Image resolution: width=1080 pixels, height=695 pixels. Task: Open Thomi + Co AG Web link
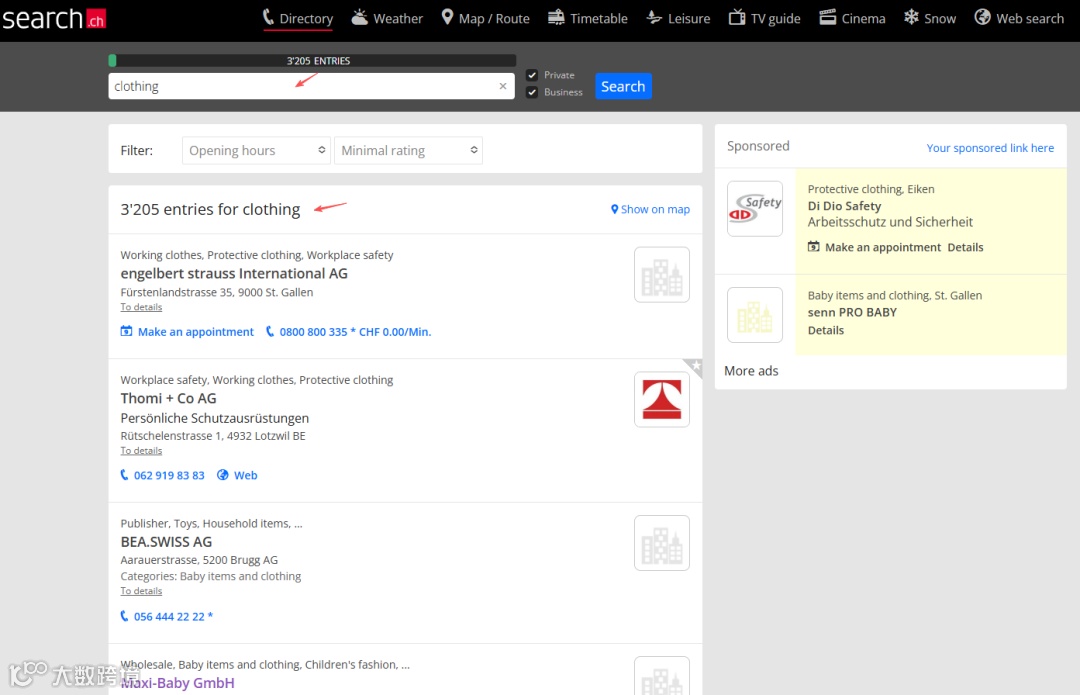coord(238,475)
